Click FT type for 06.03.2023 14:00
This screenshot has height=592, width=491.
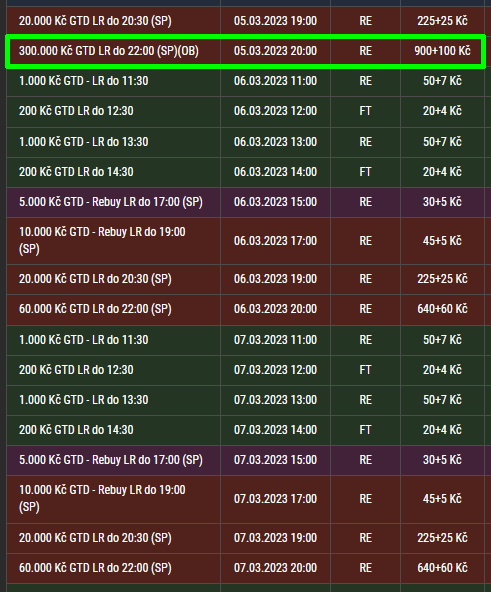point(365,172)
